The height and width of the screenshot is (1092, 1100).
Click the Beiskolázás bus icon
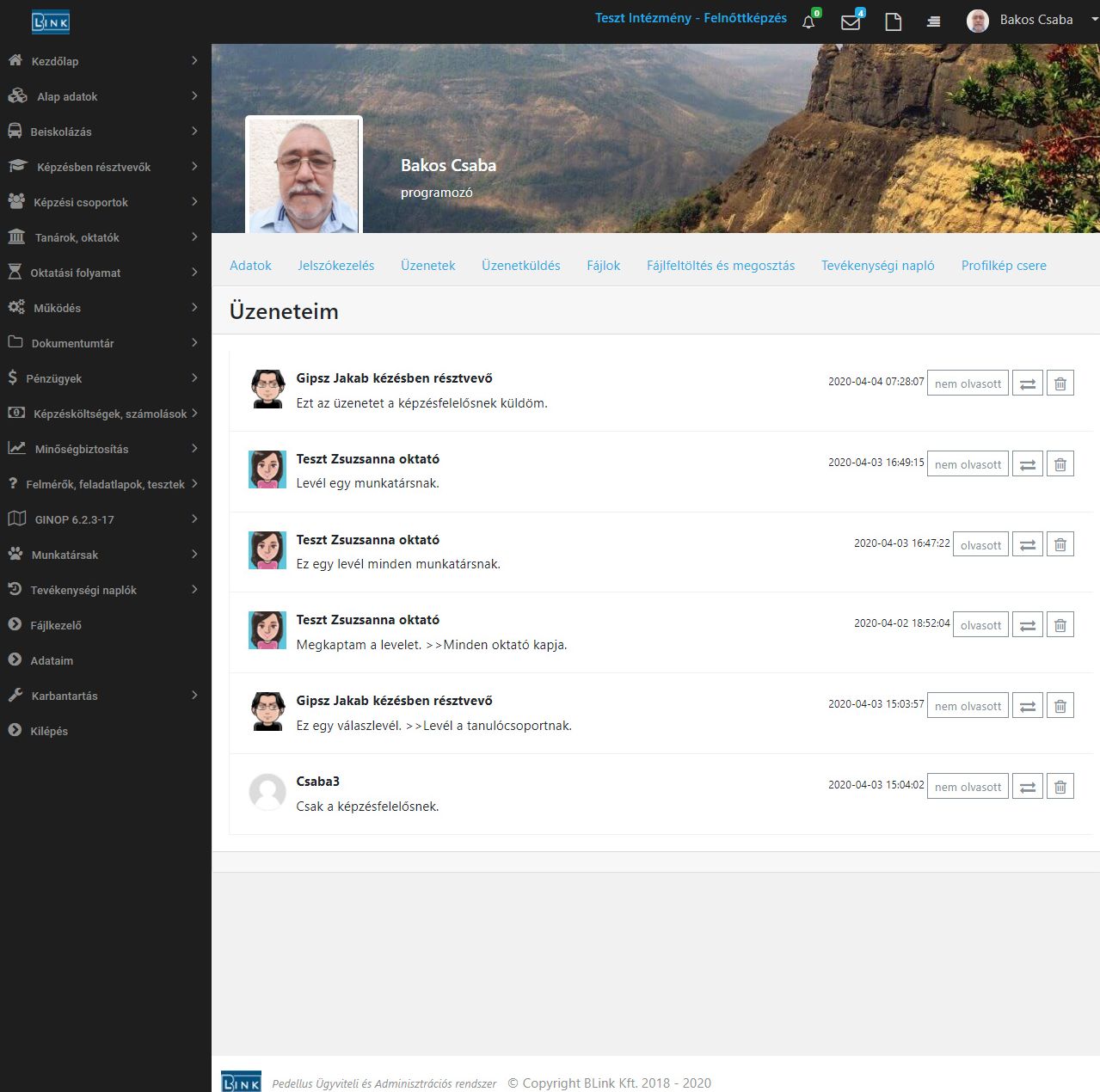[x=15, y=132]
